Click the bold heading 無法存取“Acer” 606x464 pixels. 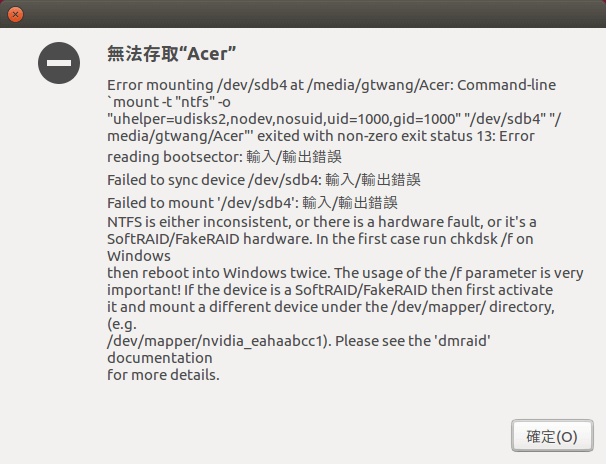171,52
